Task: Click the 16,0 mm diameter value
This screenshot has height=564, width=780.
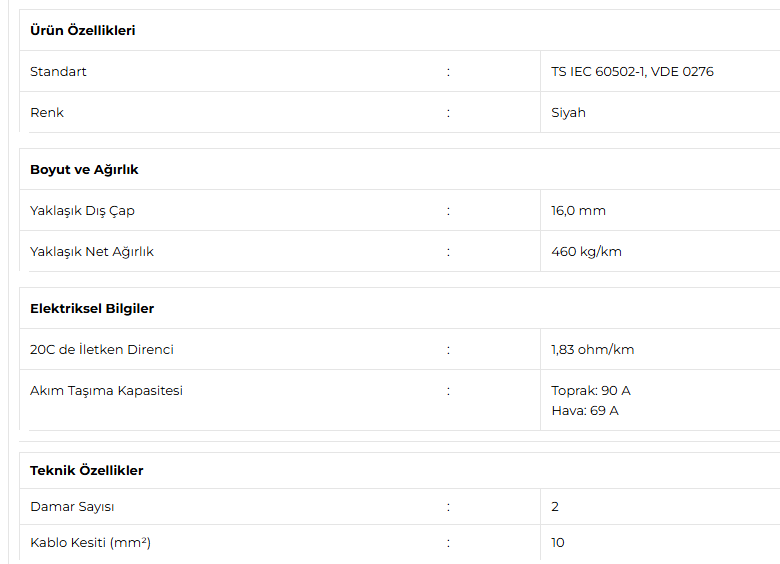Action: pos(578,211)
